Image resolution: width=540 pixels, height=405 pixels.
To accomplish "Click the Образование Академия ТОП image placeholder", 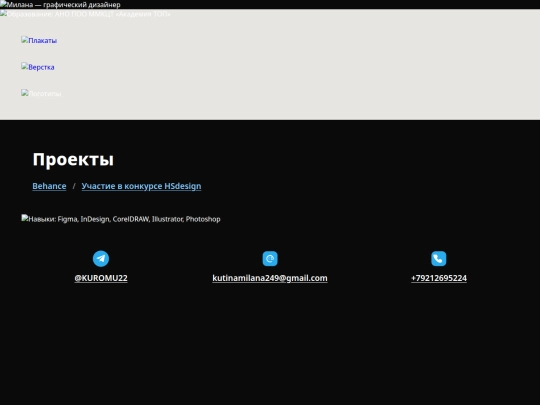I will [x=85, y=14].
